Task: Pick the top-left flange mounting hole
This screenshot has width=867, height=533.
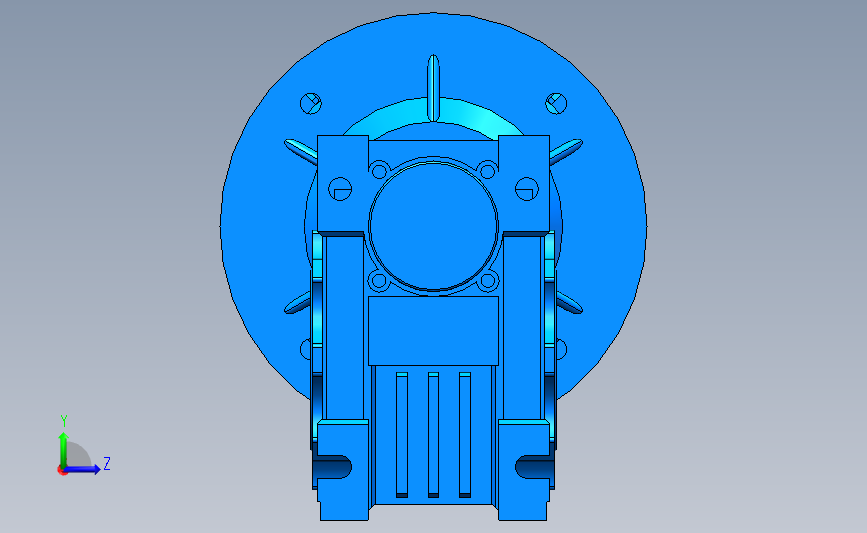Action: click(311, 103)
